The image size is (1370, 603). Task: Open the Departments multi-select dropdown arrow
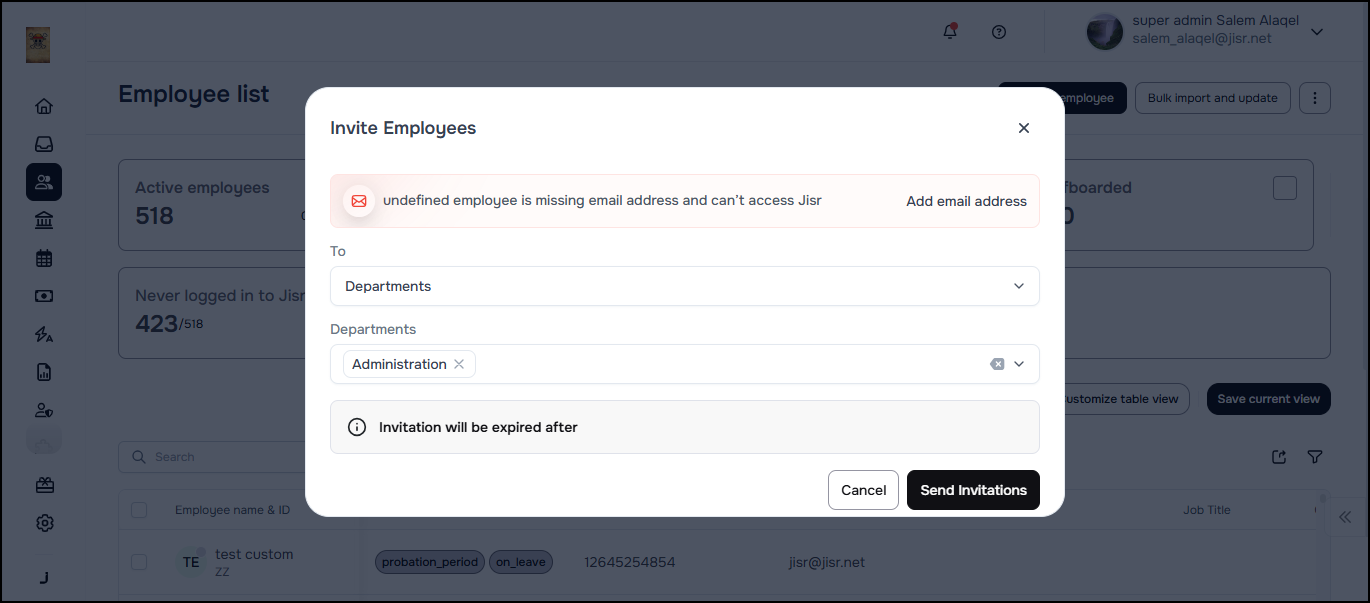point(1019,364)
